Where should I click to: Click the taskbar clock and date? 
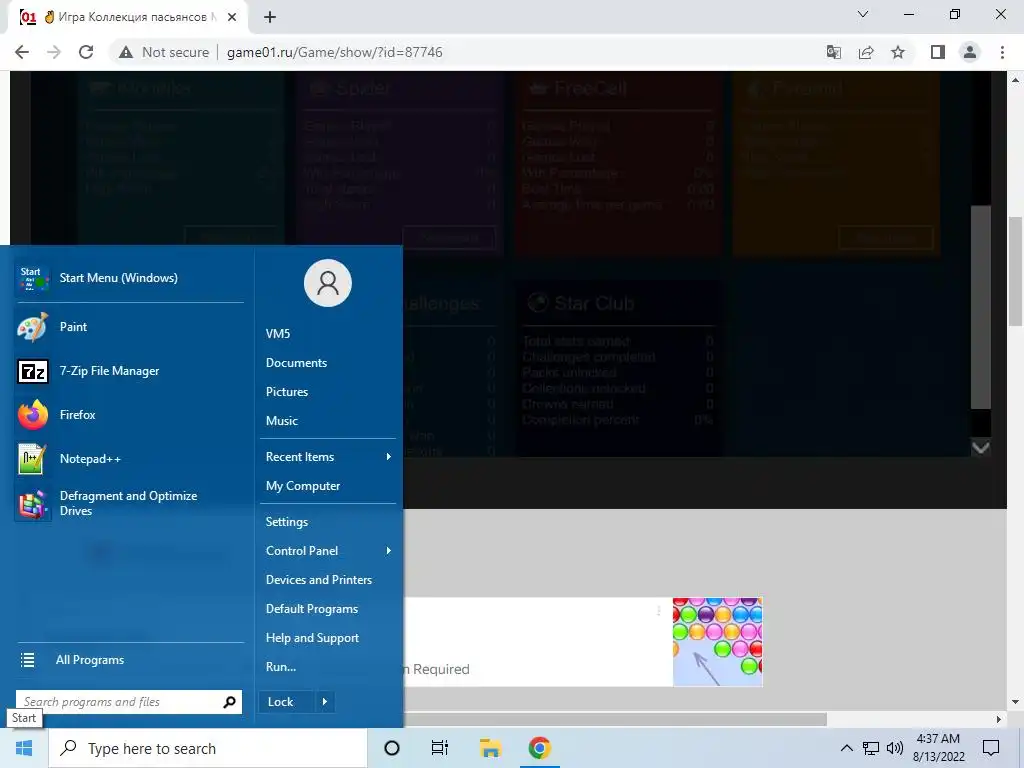[x=938, y=748]
